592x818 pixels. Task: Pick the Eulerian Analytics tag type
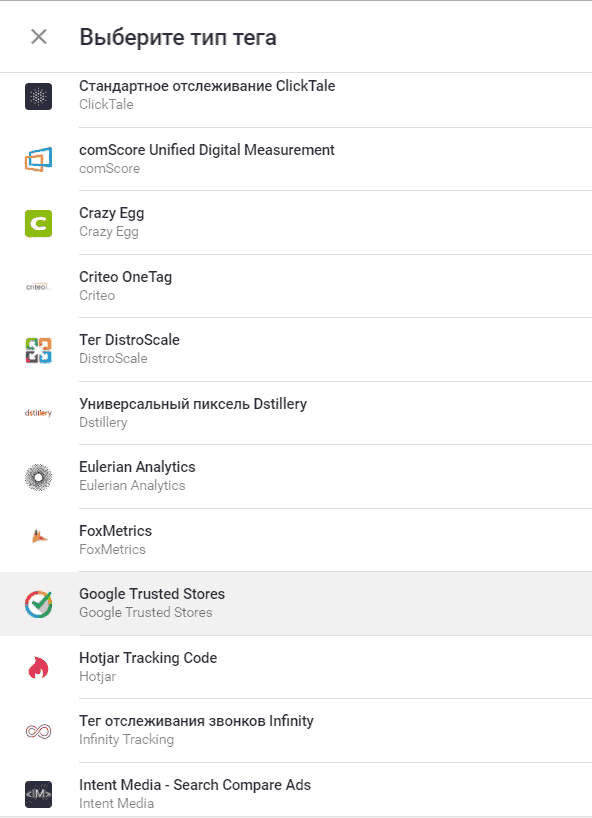296,477
